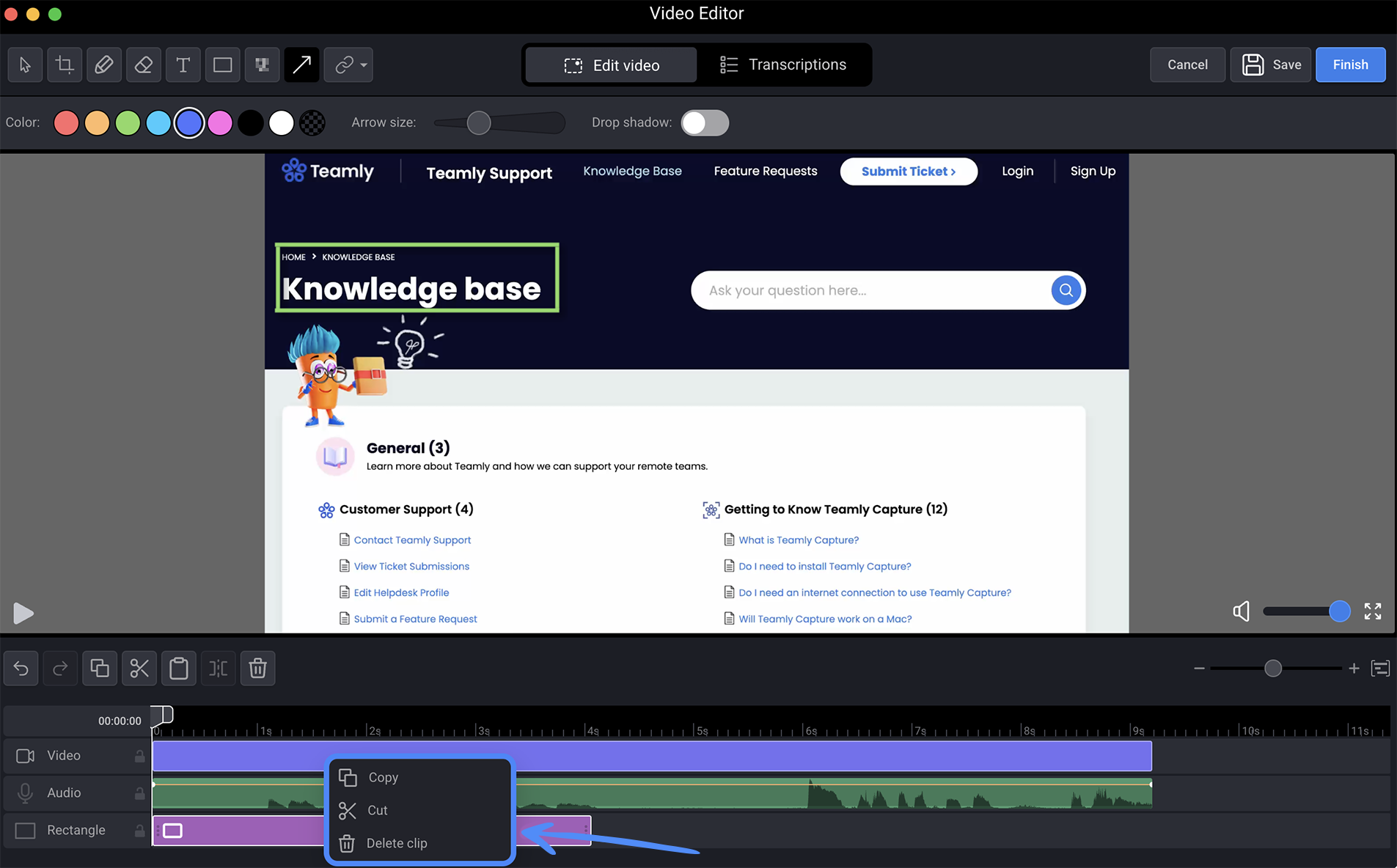The width and height of the screenshot is (1397, 868).
Task: Pick the orange color swatch
Action: pos(97,123)
